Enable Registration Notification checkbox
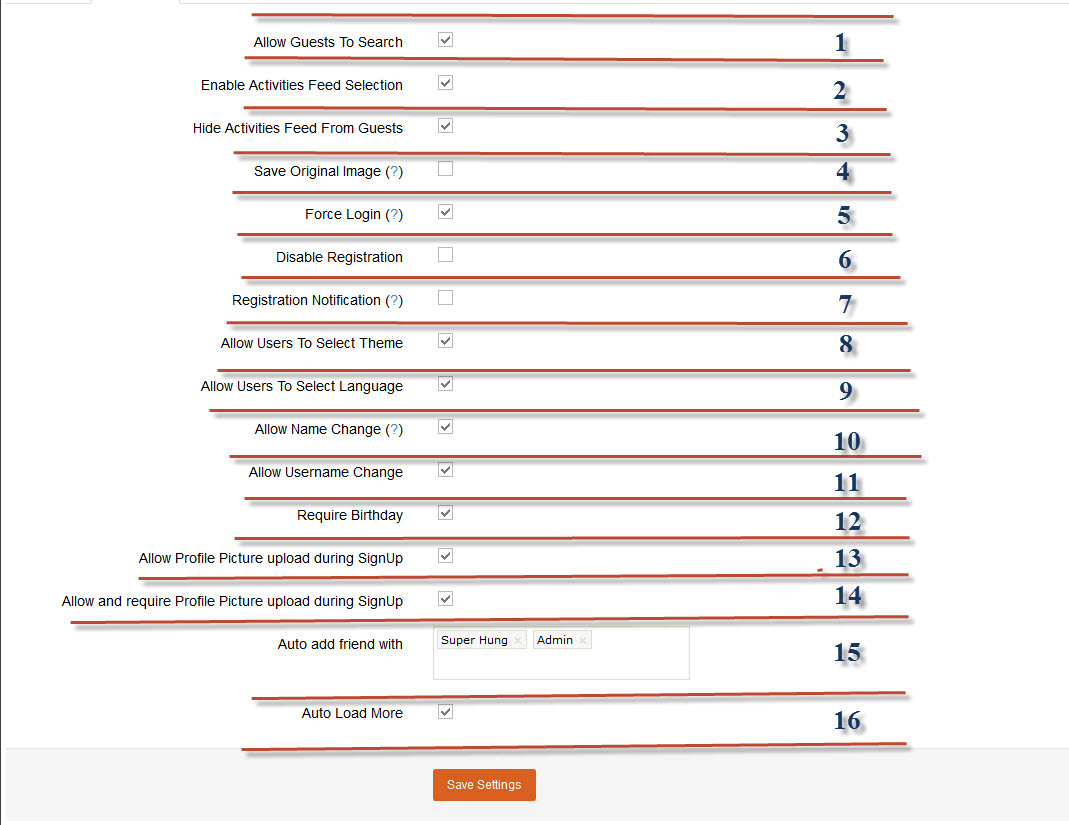Screen dimensions: 1069x825 (x=445, y=298)
